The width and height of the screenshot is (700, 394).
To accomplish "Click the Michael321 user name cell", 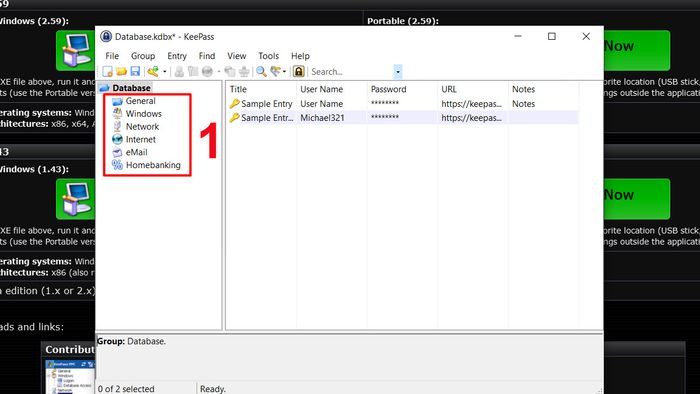I will click(x=322, y=118).
